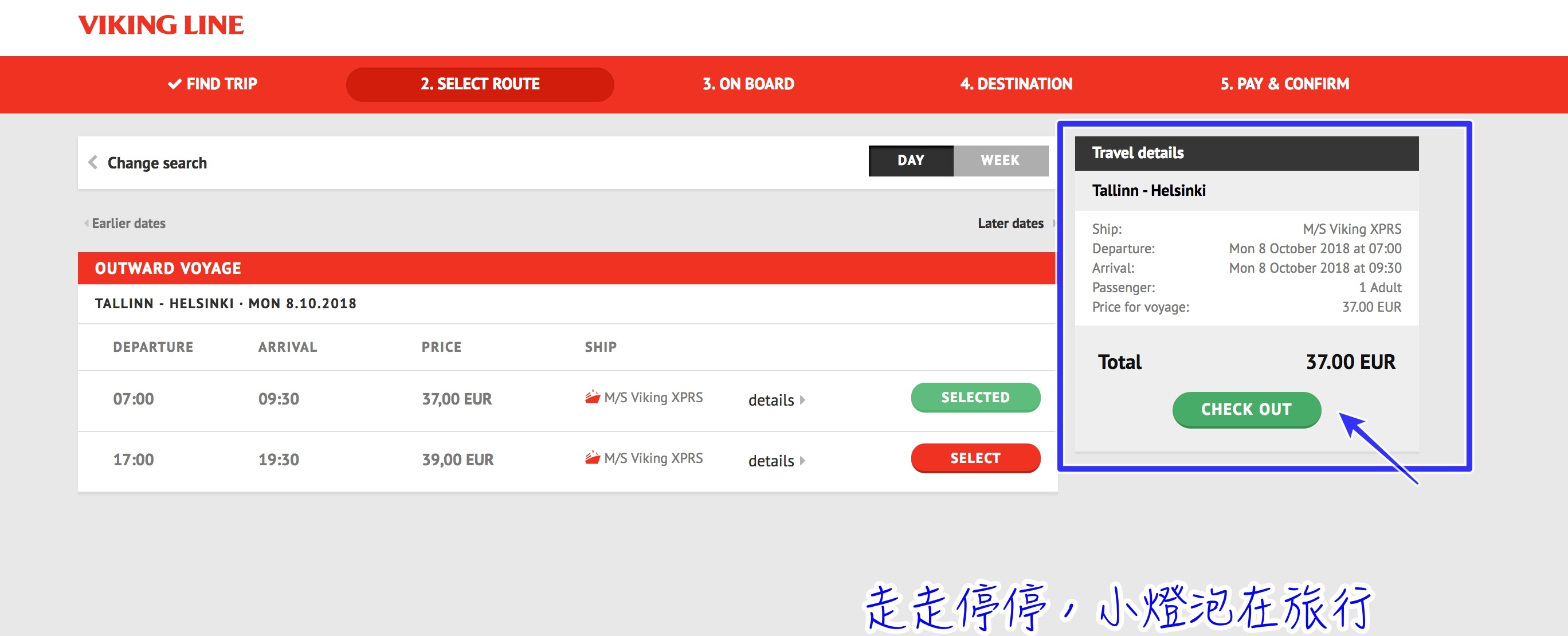Click the ship icon in the 17:00 row
1568x636 pixels.
click(x=591, y=458)
